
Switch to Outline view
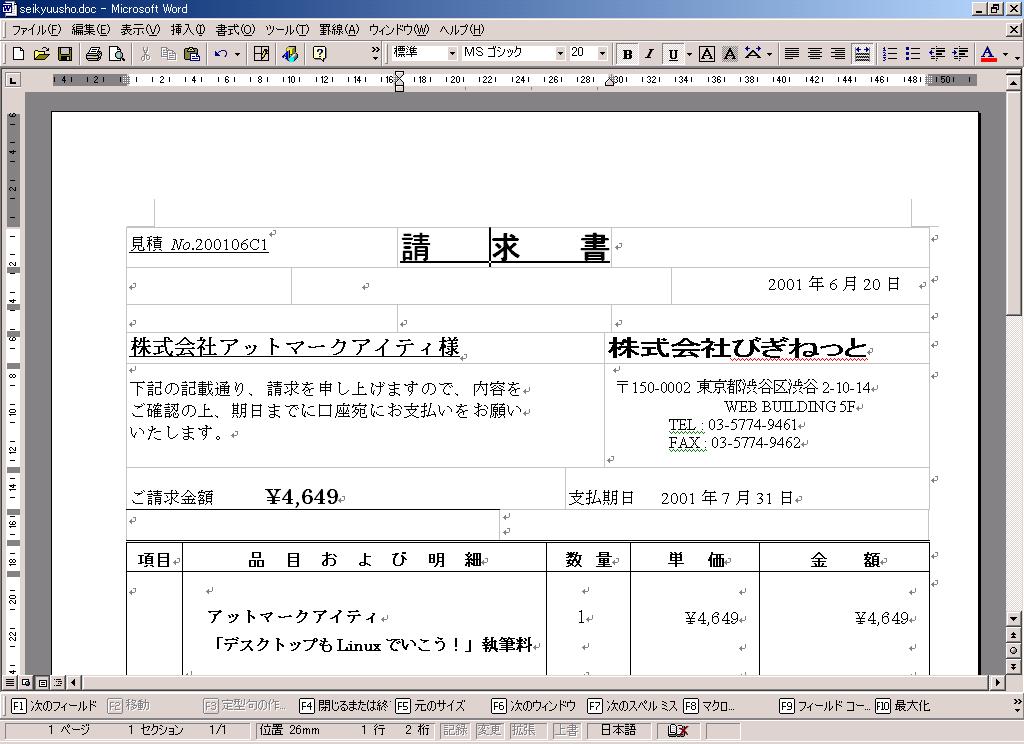pyautogui.click(x=58, y=683)
